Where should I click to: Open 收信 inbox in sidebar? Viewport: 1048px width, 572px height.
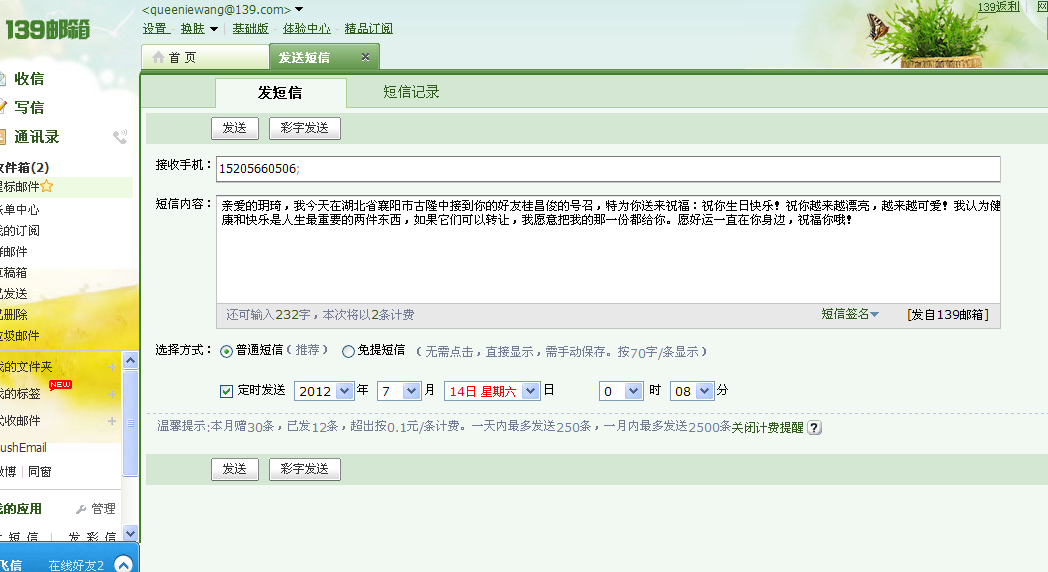click(29, 79)
